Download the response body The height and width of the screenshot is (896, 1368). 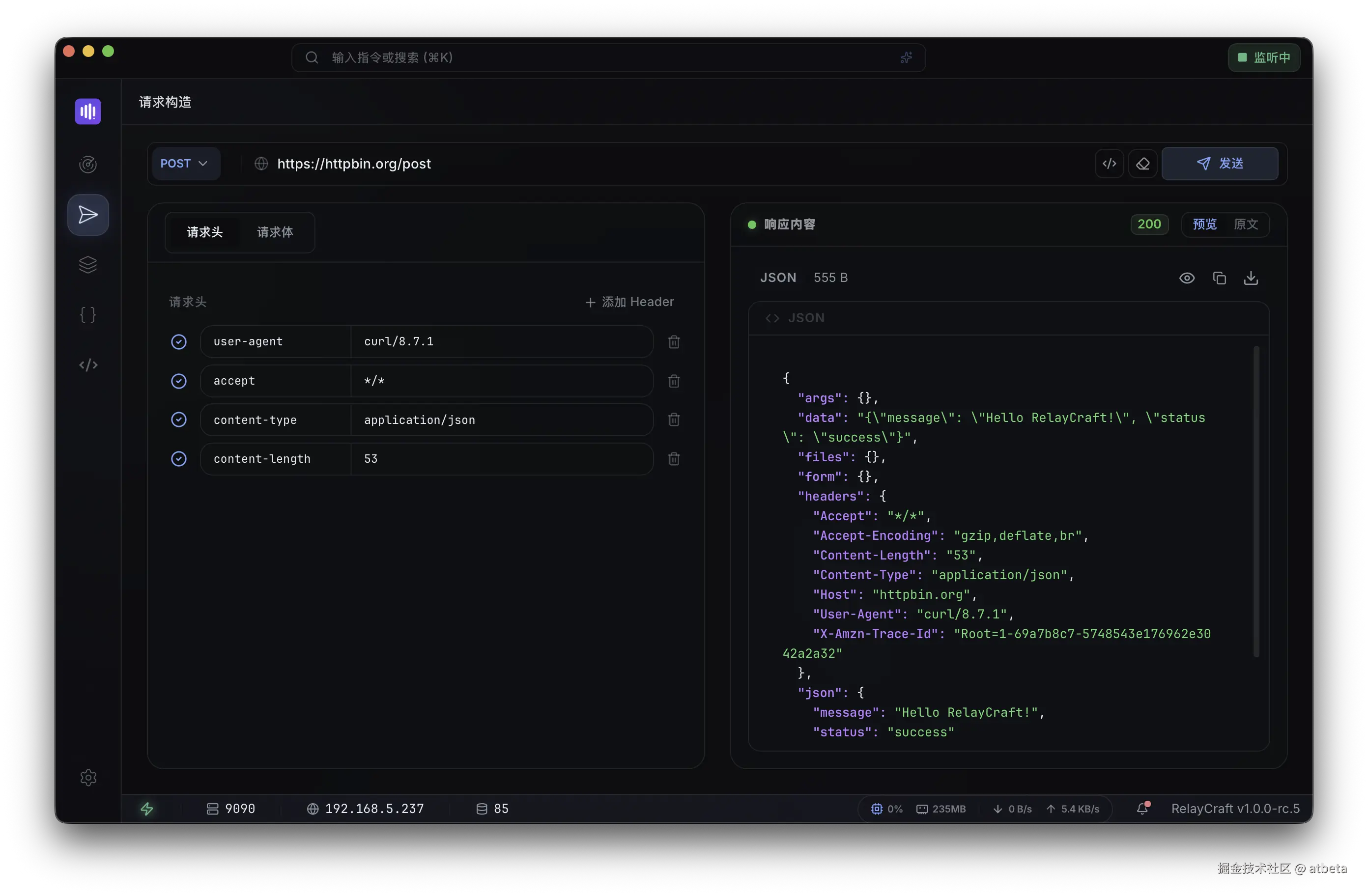1251,278
